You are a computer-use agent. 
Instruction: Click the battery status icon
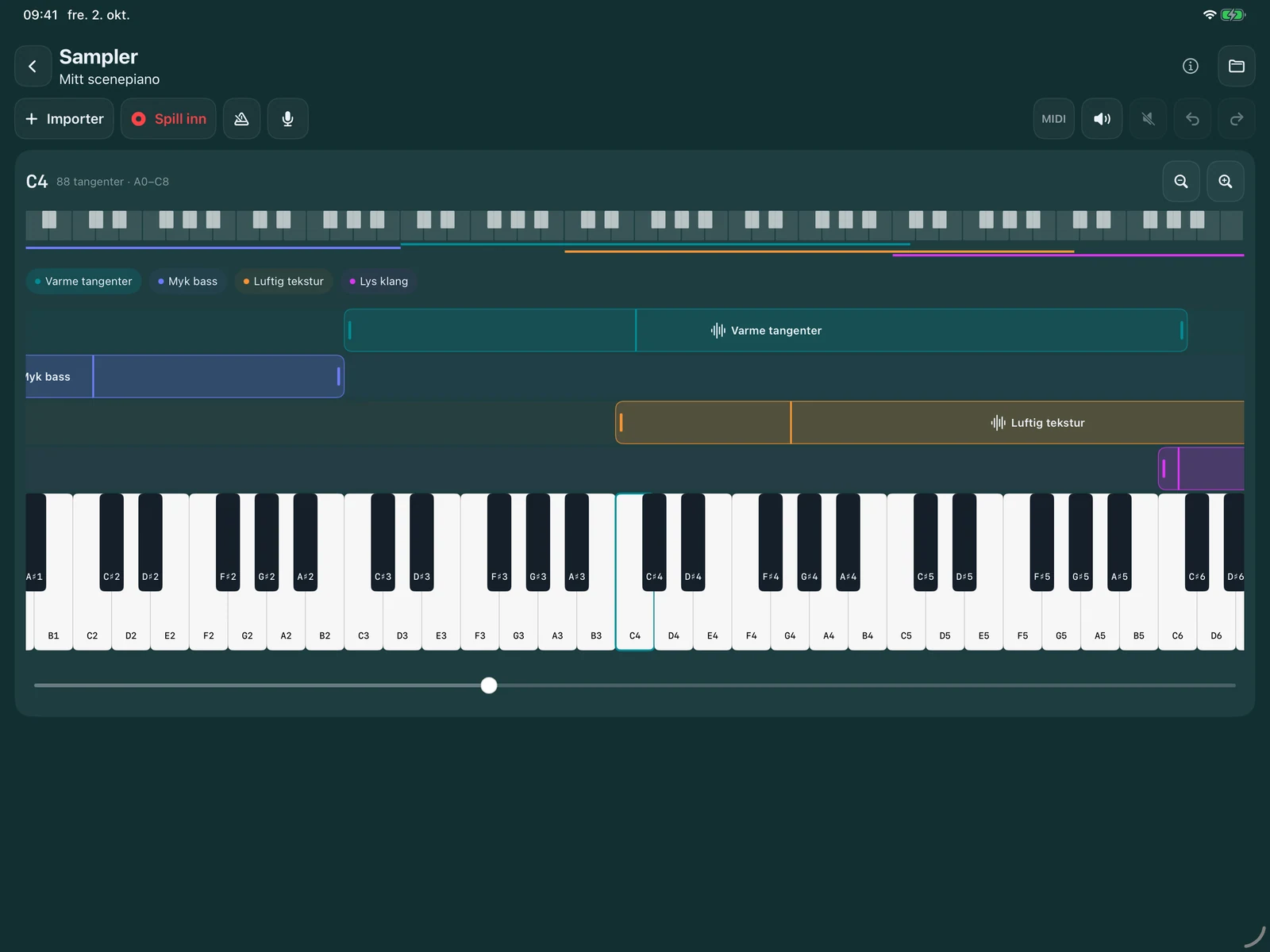tap(1233, 15)
